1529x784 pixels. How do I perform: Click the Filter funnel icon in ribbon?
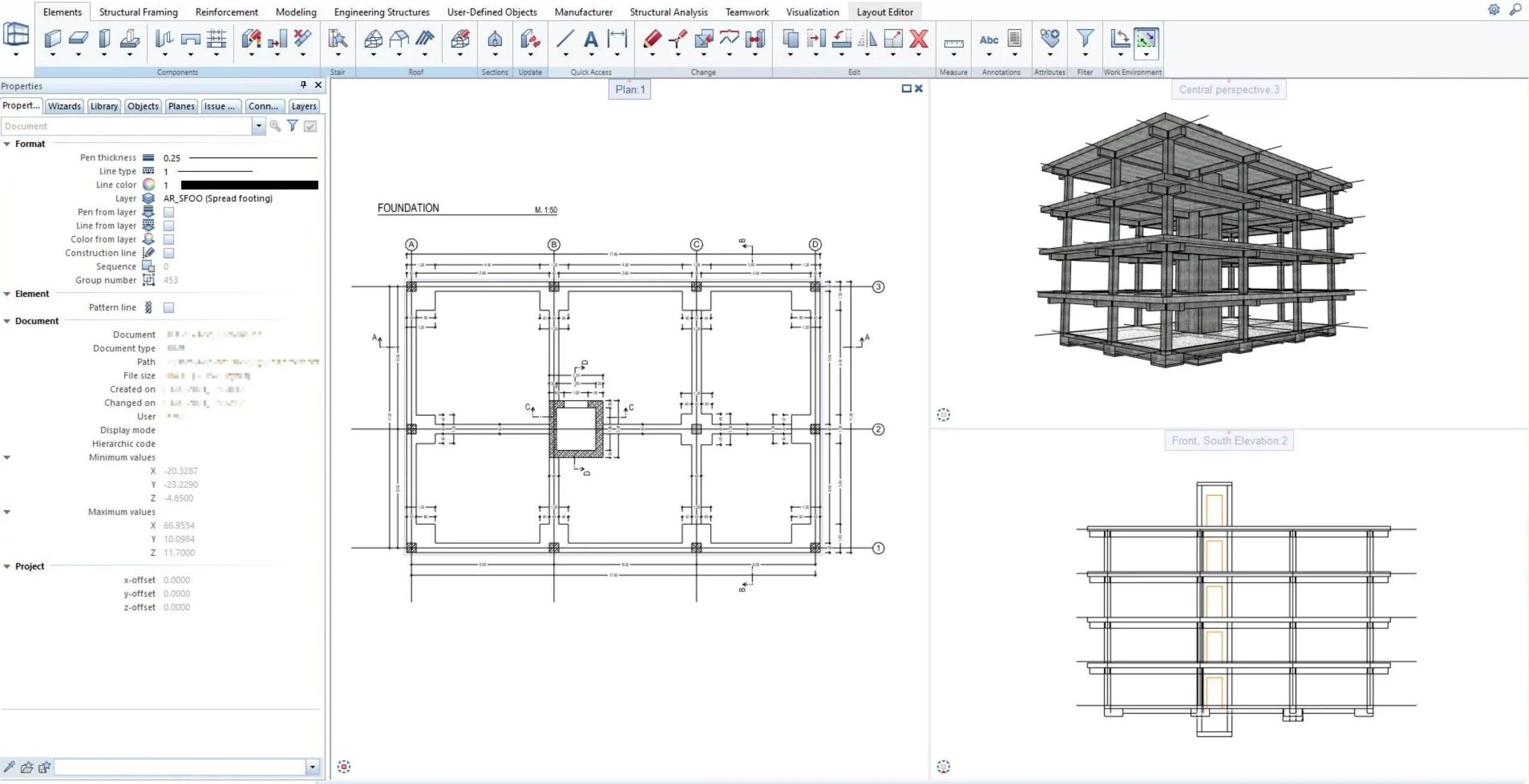(1085, 39)
